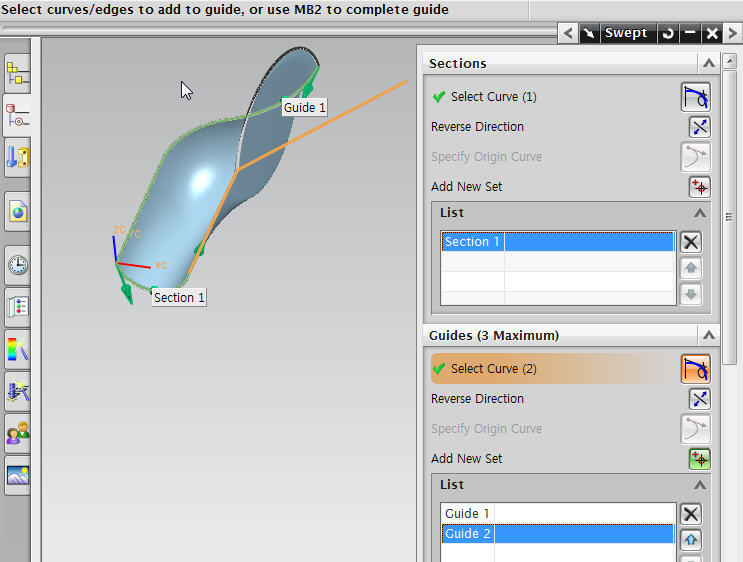Screen dimensions: 743x562
Task: Collapse the Sections List group
Action: 700,213
